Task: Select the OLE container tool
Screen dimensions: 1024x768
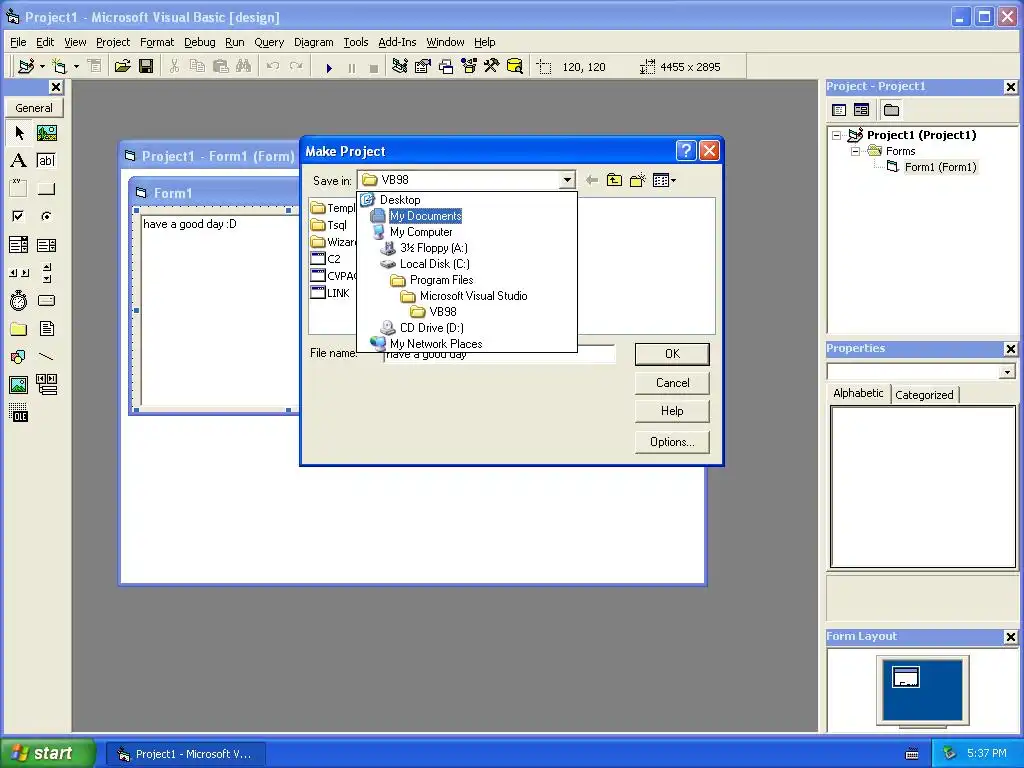Action: click(19, 413)
